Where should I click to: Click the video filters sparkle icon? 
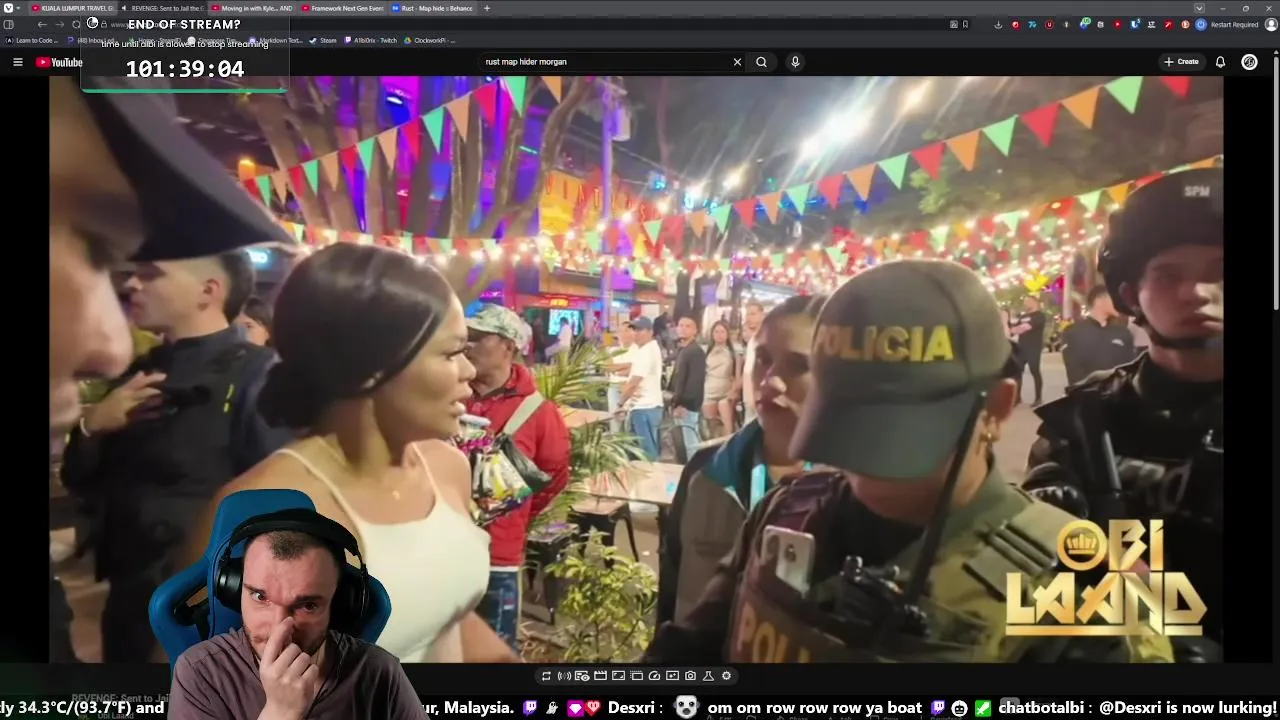click(672, 676)
